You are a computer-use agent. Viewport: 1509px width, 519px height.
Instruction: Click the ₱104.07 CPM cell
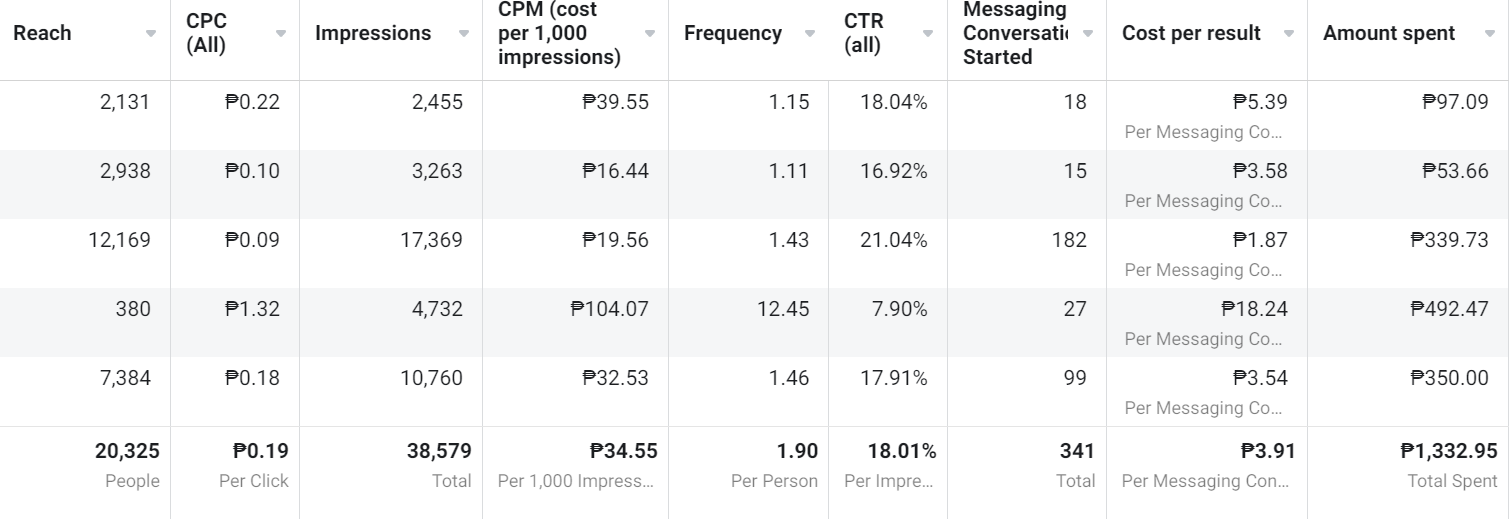pos(615,309)
